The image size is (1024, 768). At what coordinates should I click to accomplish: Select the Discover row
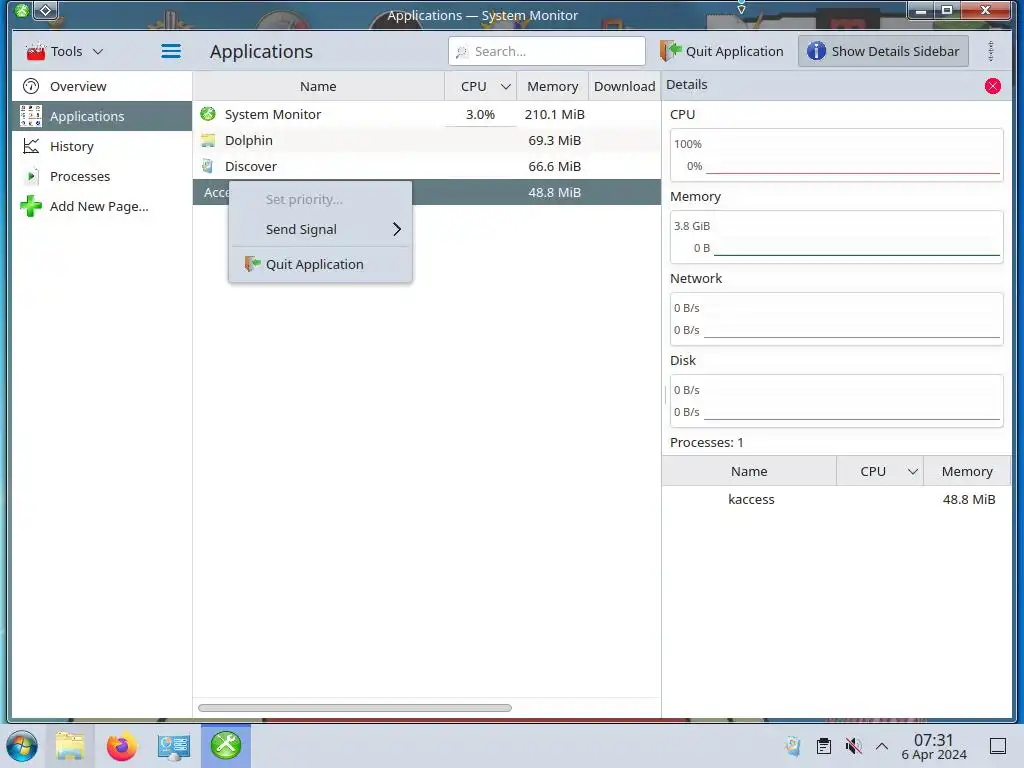(426, 167)
